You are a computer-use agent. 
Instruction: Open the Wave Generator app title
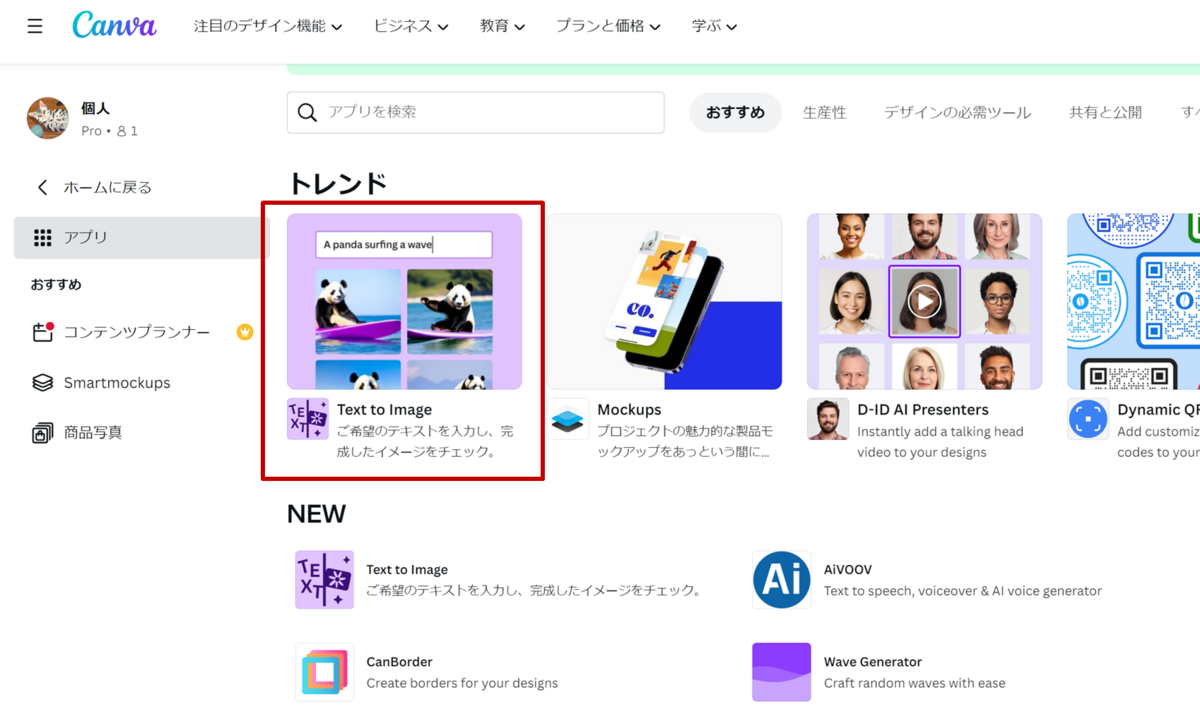[x=873, y=662]
